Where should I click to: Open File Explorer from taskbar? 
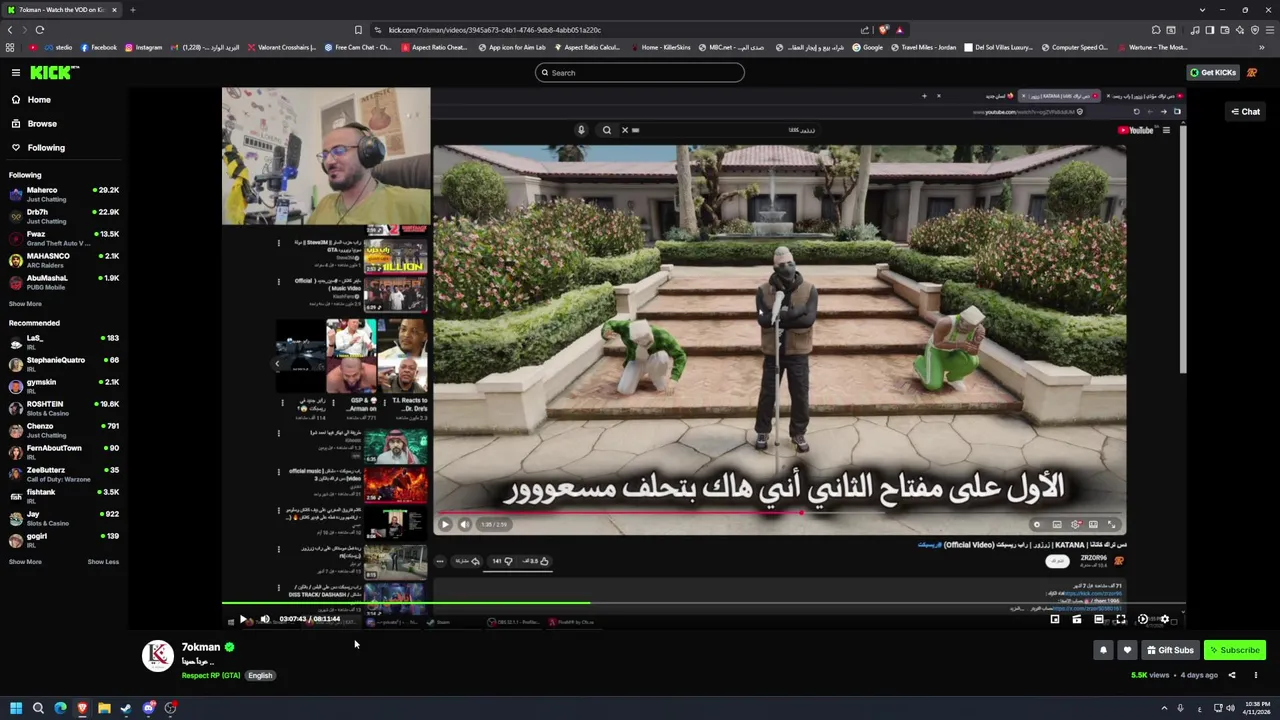click(x=104, y=708)
